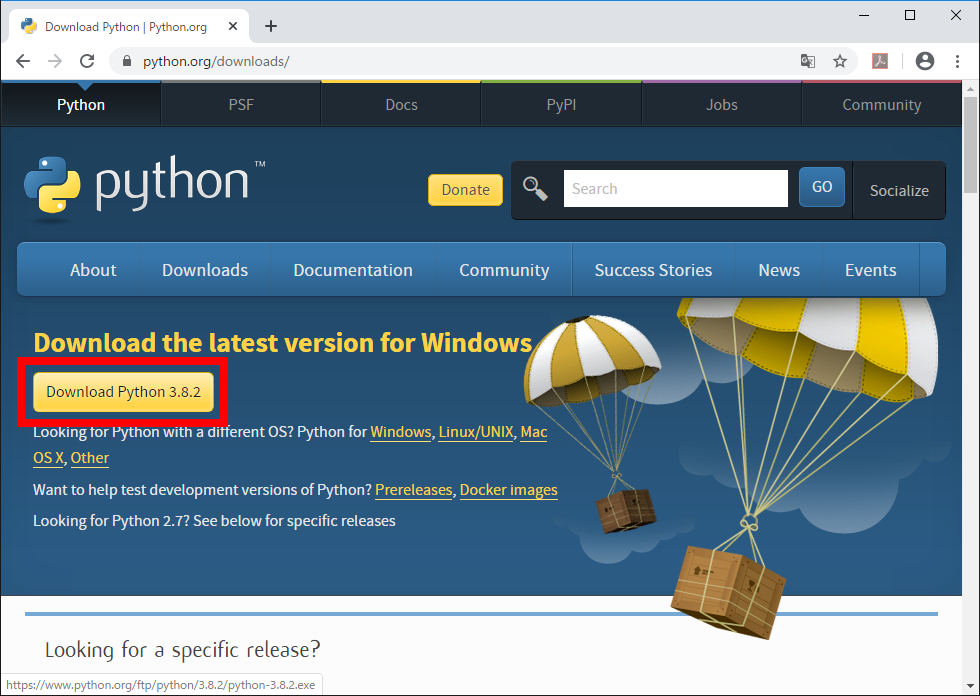Viewport: 980px width, 696px height.
Task: Open a new tab with the plus icon
Action: tap(271, 26)
